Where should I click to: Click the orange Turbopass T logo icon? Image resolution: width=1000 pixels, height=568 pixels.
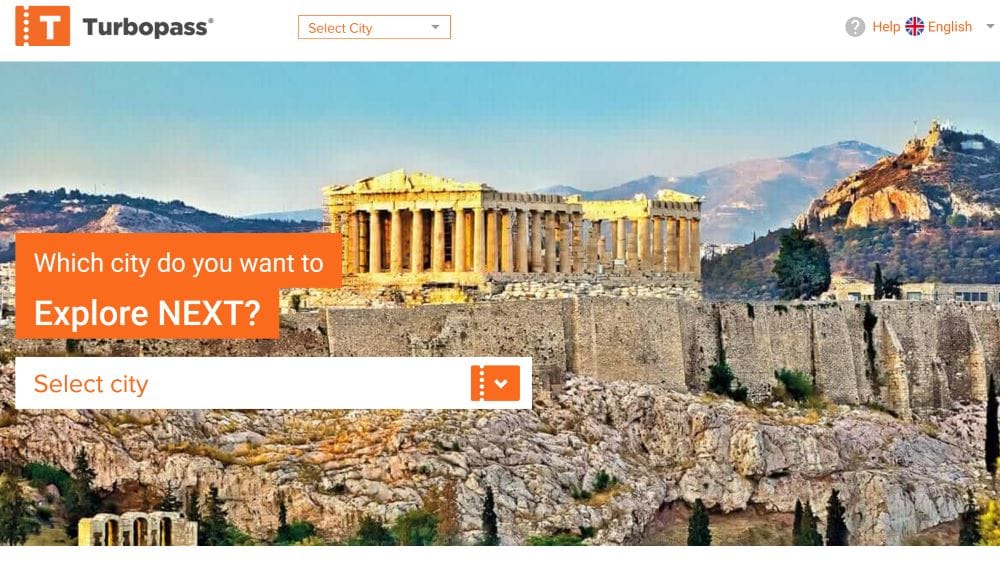[x=43, y=26]
